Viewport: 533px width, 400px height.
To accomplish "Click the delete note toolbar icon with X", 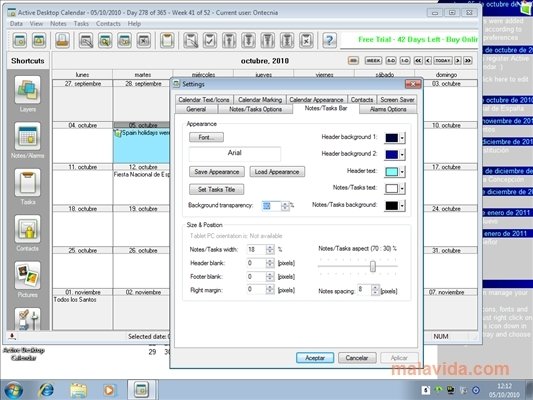I will tap(144, 40).
